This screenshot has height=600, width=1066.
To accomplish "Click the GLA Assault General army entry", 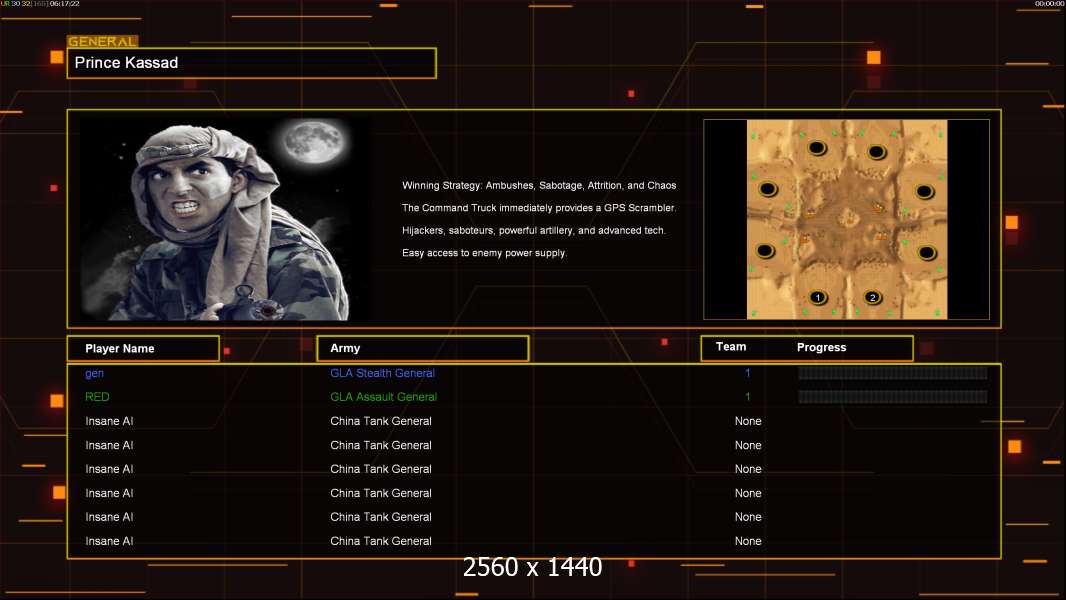I will [383, 397].
